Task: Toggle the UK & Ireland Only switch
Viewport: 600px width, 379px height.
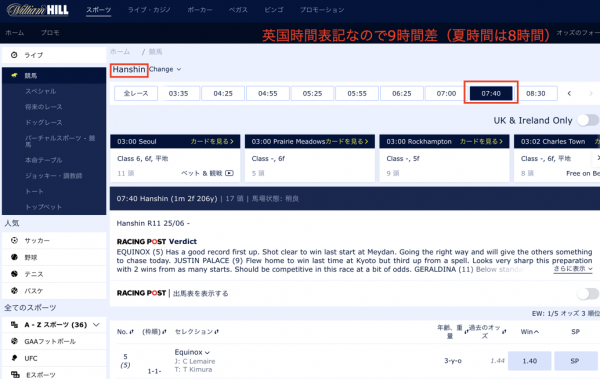Action: click(588, 120)
